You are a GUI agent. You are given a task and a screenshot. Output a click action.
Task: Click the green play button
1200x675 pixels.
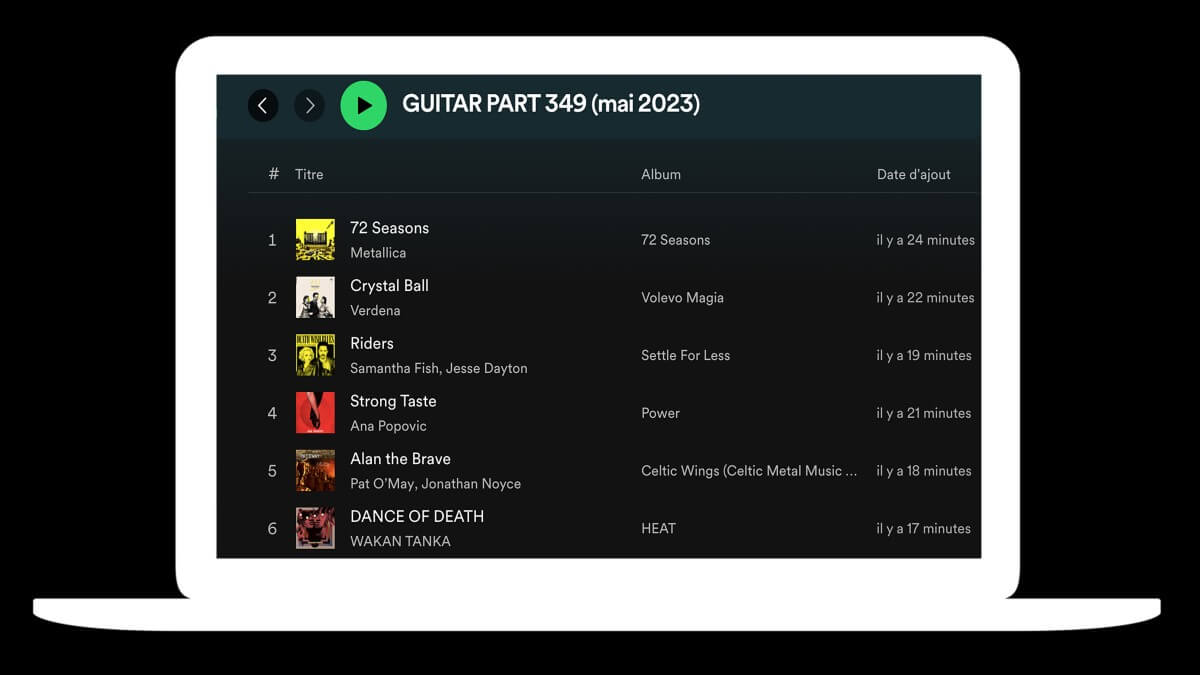363,105
